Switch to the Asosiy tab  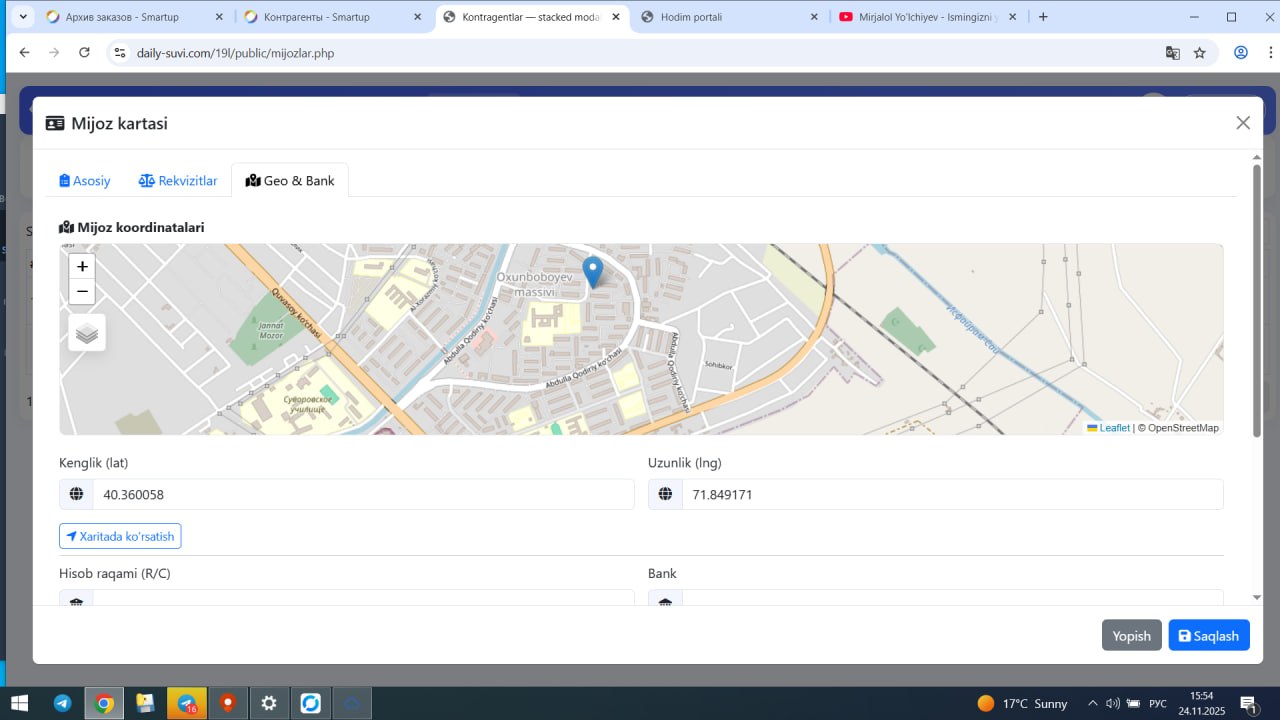click(85, 181)
